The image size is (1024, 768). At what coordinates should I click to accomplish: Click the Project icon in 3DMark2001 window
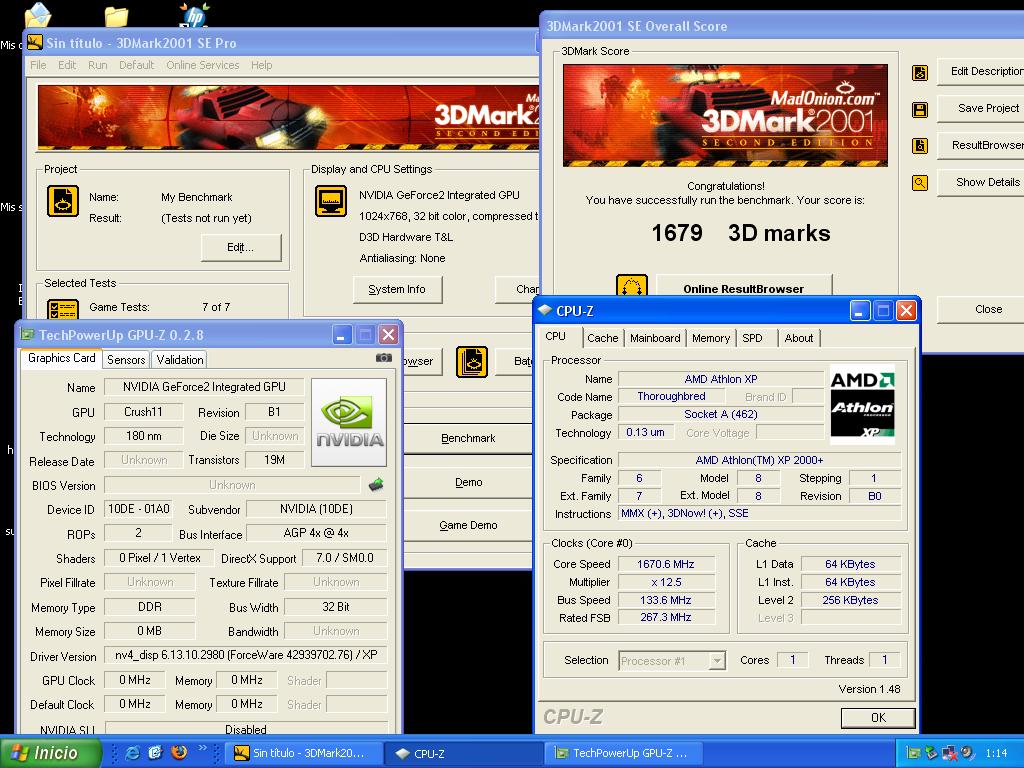(63, 201)
